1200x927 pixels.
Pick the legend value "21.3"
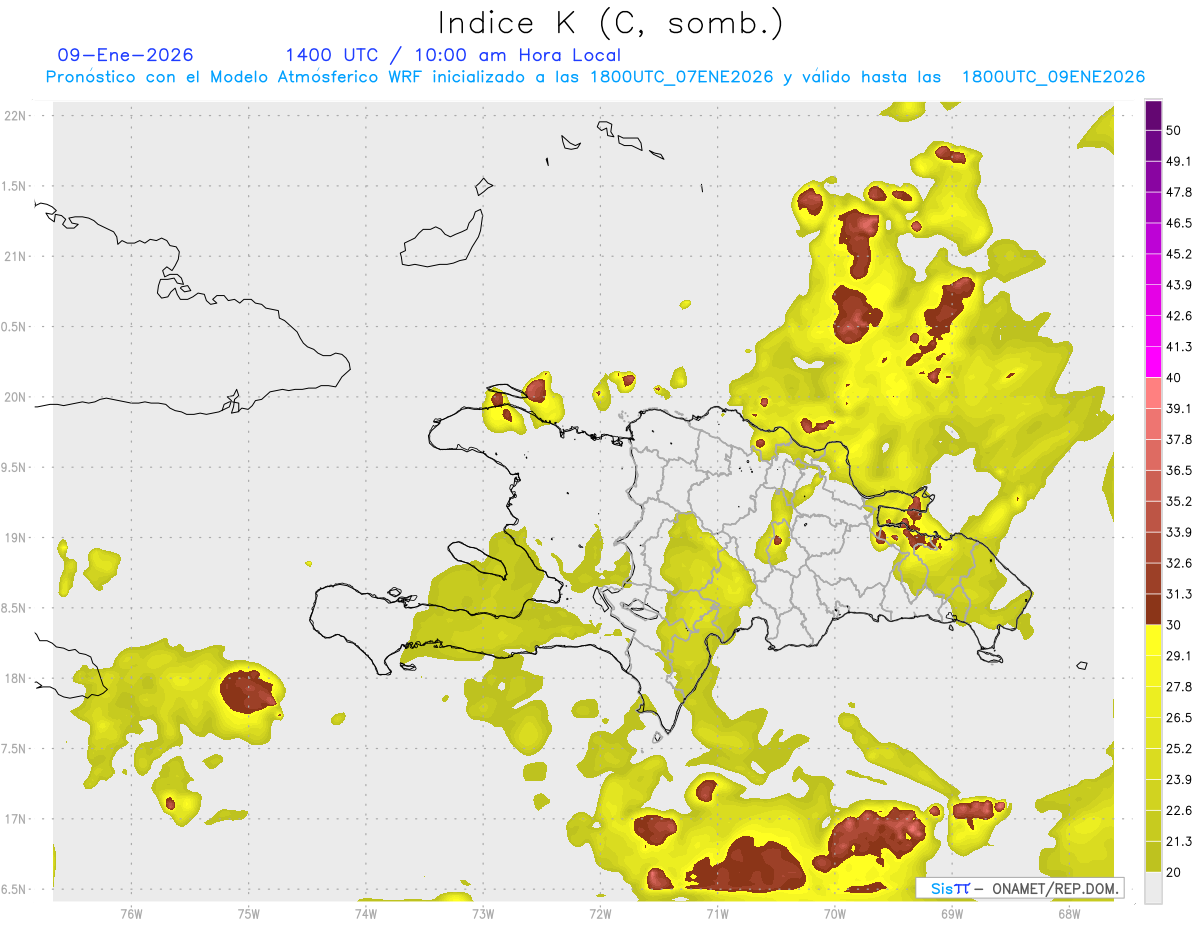click(1179, 842)
